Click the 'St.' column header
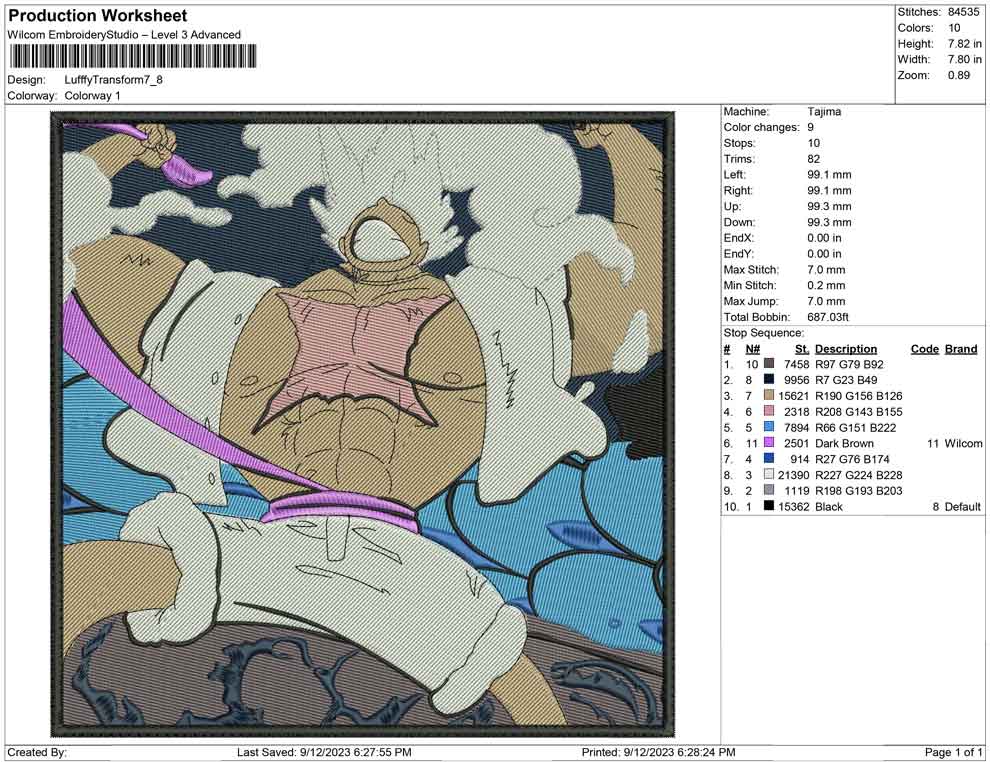Viewport: 990px width, 762px height. (x=802, y=349)
